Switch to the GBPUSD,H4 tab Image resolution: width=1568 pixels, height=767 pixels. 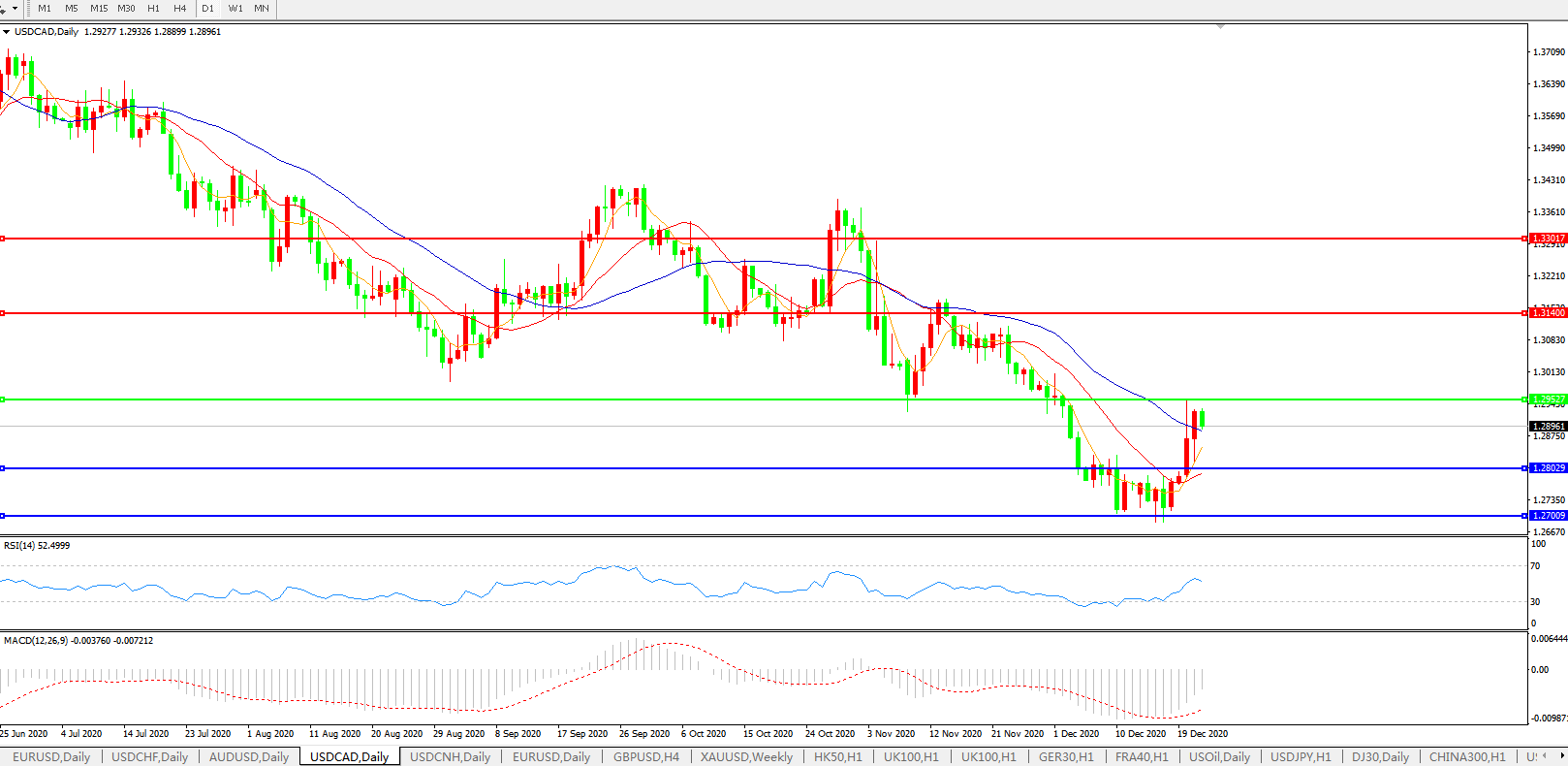pyautogui.click(x=645, y=757)
